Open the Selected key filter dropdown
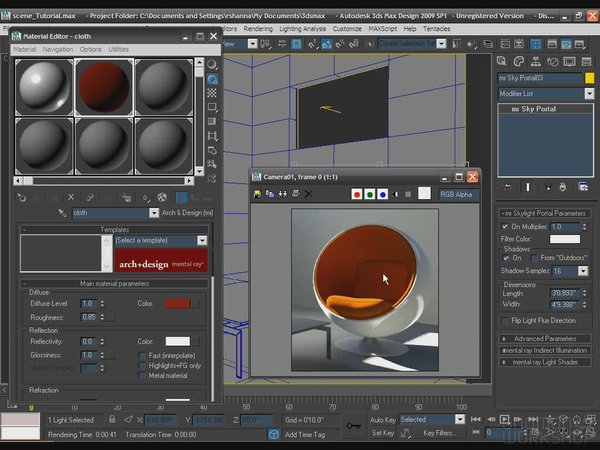The image size is (600, 450). 460,419
